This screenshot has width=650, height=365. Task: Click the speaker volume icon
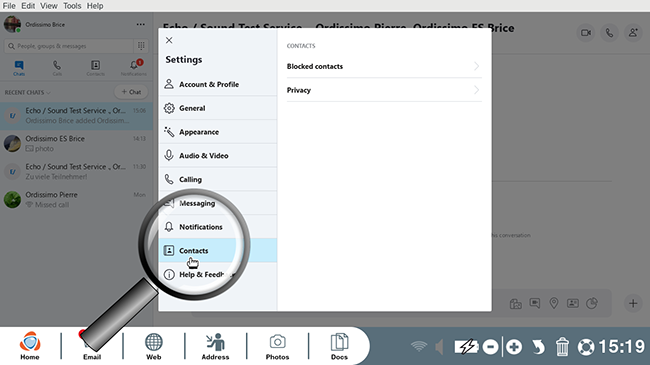click(439, 347)
